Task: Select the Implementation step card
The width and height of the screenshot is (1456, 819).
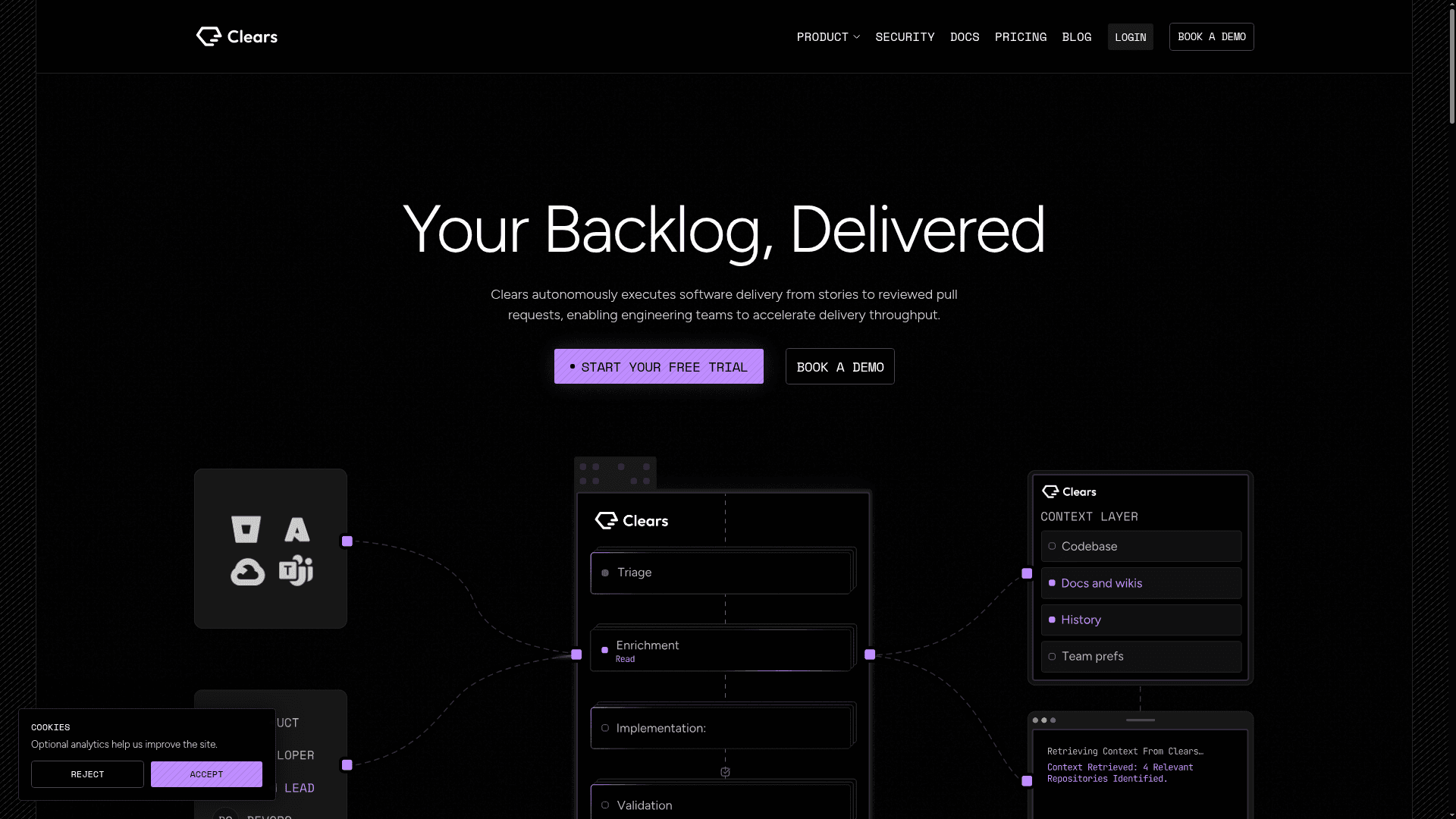Action: [x=721, y=728]
